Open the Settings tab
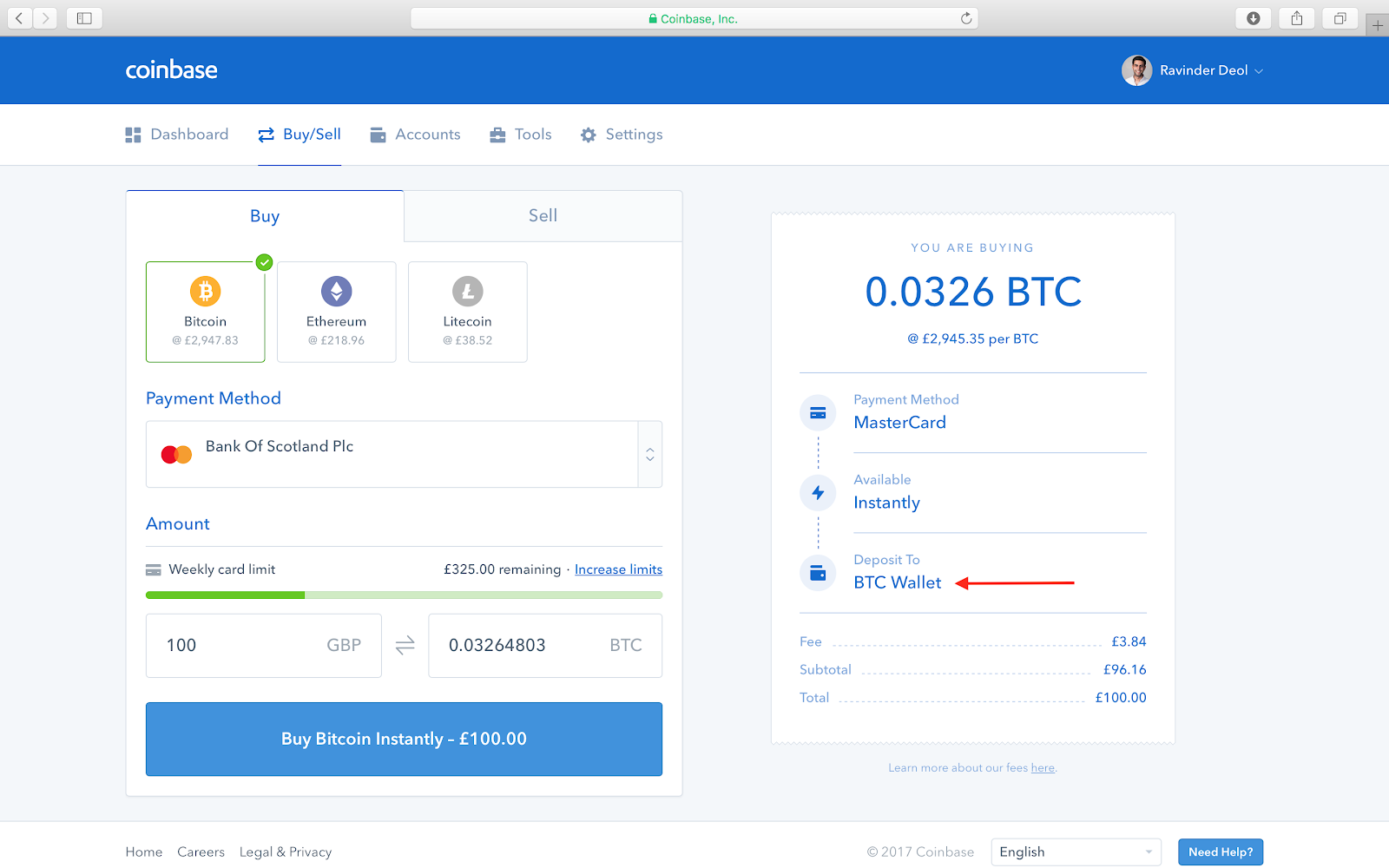This screenshot has height=868, width=1389. [622, 135]
